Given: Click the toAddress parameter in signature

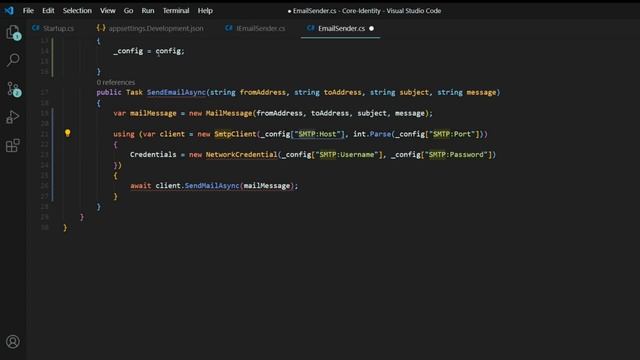Looking at the screenshot, I should (342, 92).
